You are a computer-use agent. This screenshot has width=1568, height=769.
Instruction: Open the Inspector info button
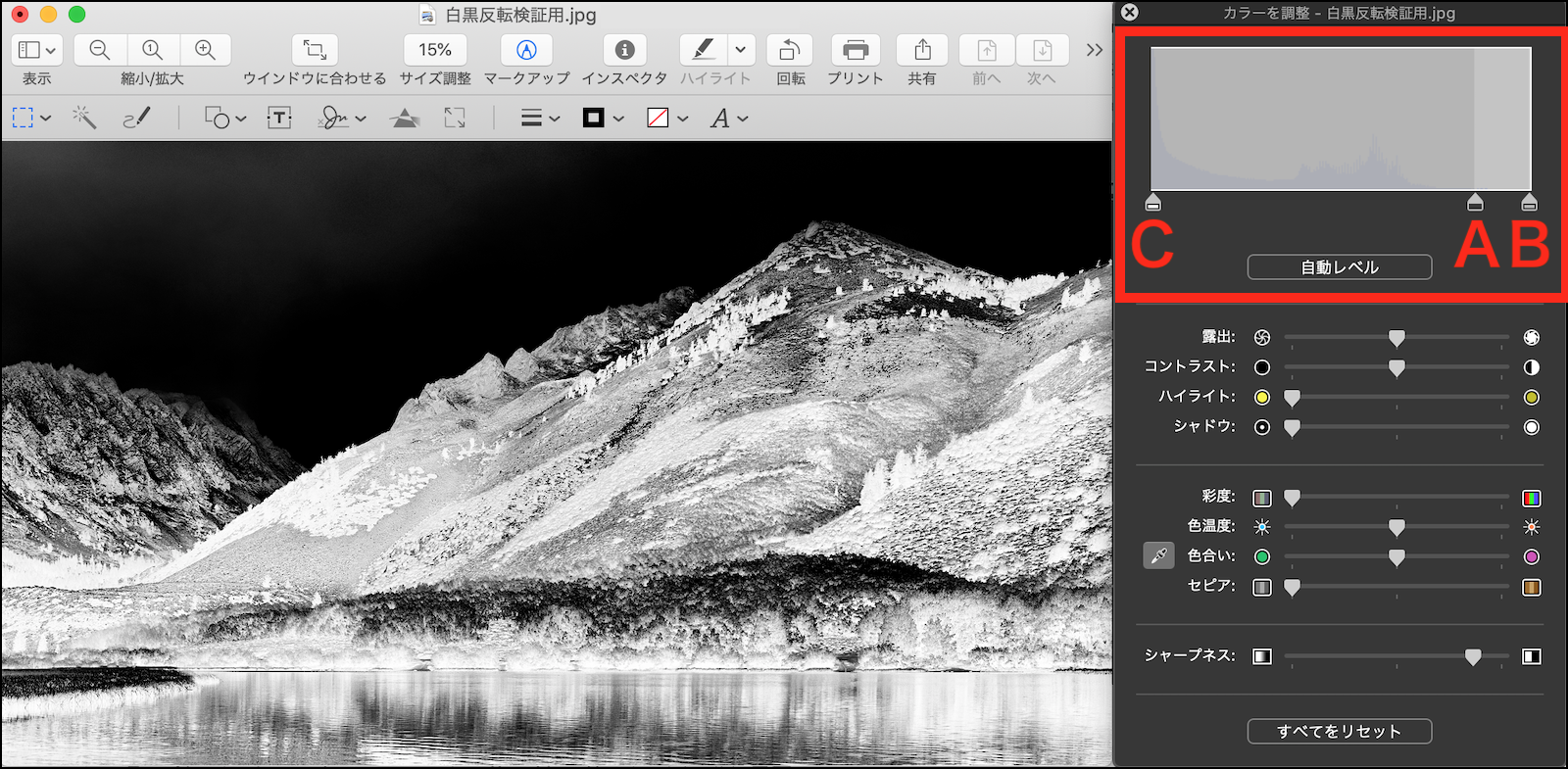point(624,50)
